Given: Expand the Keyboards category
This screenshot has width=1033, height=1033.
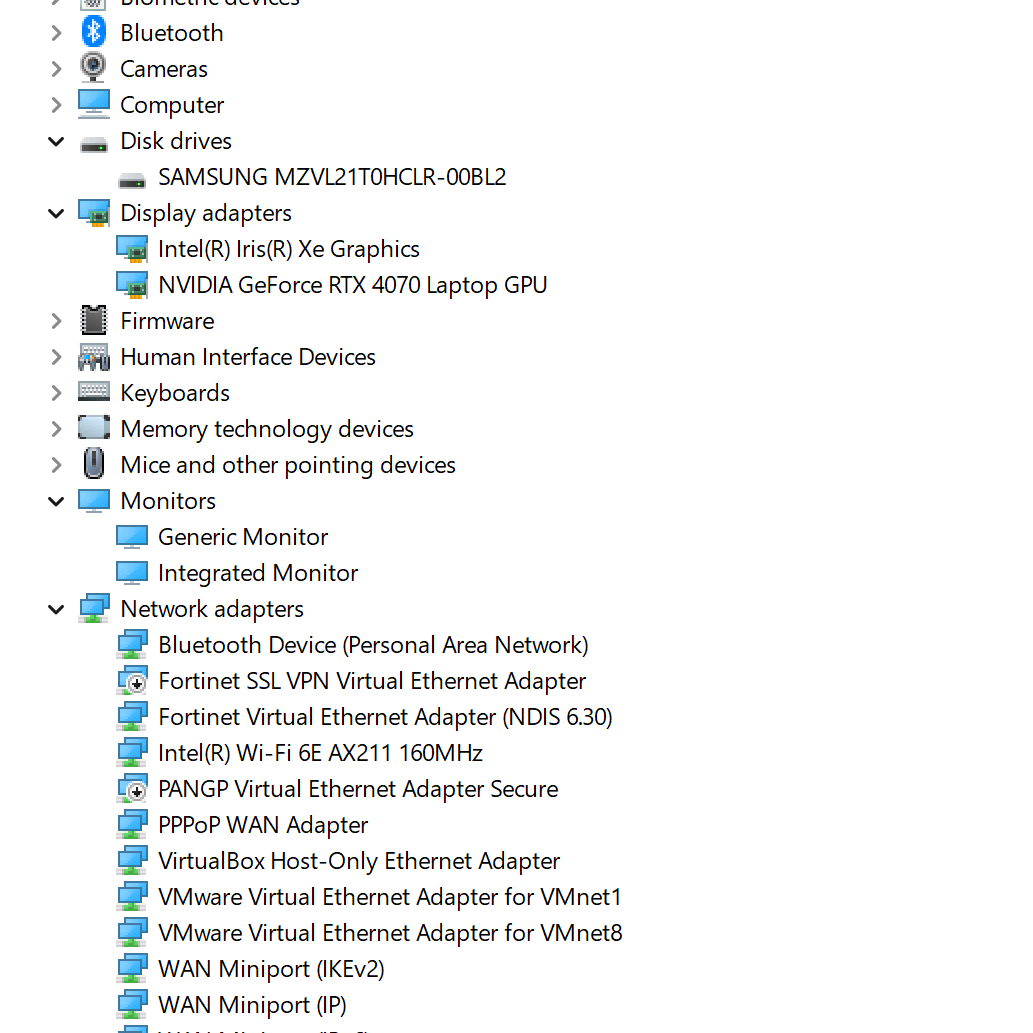Looking at the screenshot, I should tap(57, 393).
